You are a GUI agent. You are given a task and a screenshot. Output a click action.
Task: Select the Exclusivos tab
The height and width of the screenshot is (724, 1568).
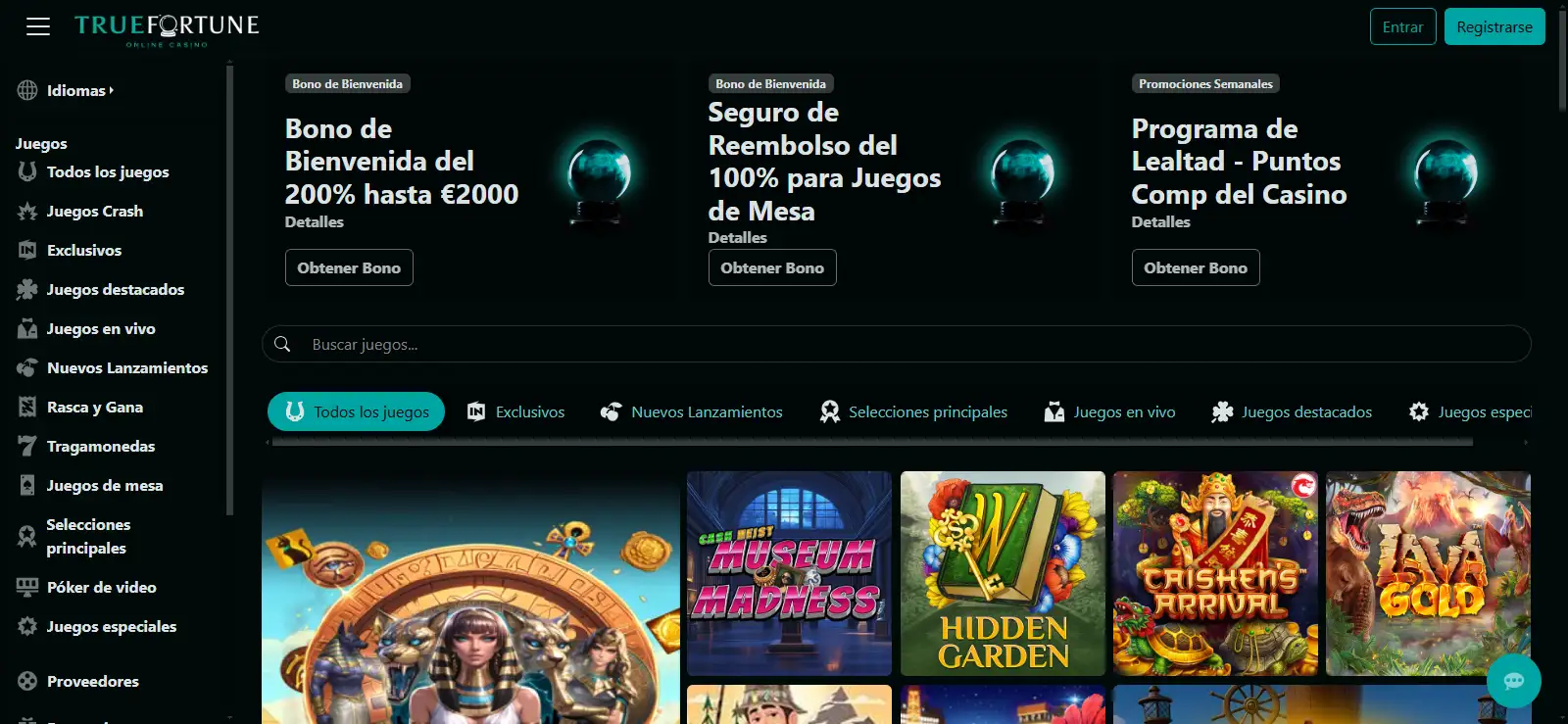coord(515,411)
